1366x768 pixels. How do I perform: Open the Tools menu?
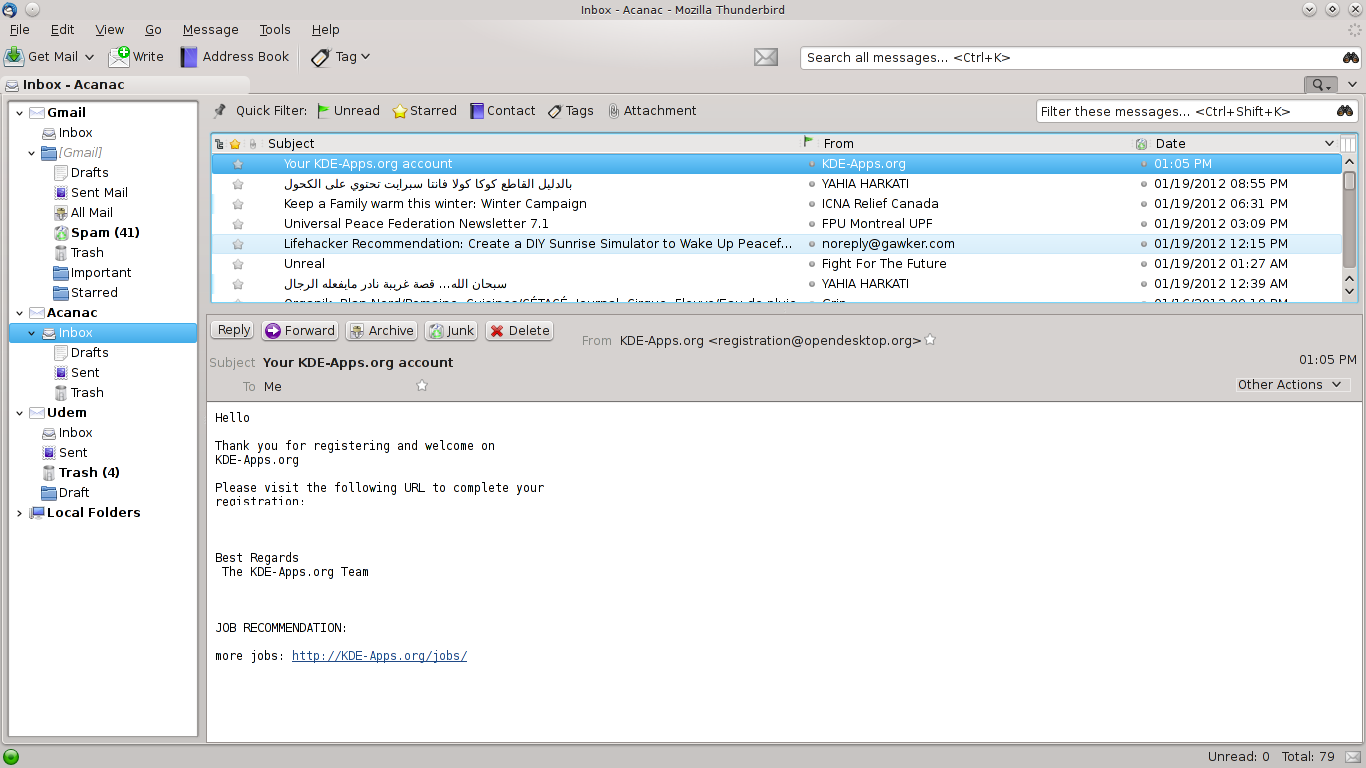275,30
